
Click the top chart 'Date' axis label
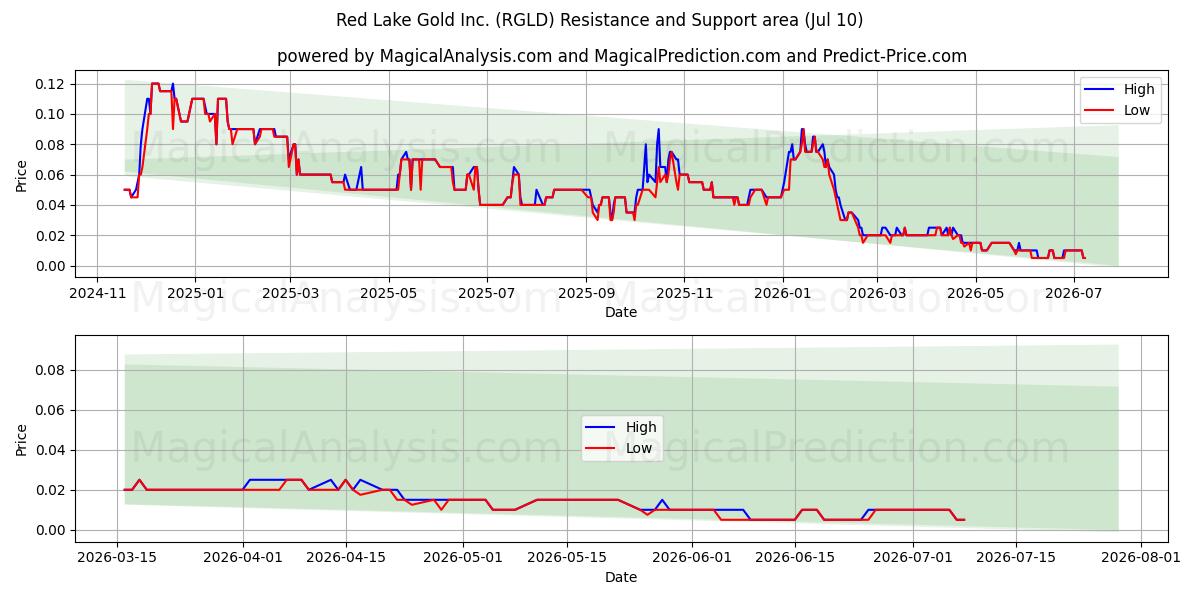621,313
